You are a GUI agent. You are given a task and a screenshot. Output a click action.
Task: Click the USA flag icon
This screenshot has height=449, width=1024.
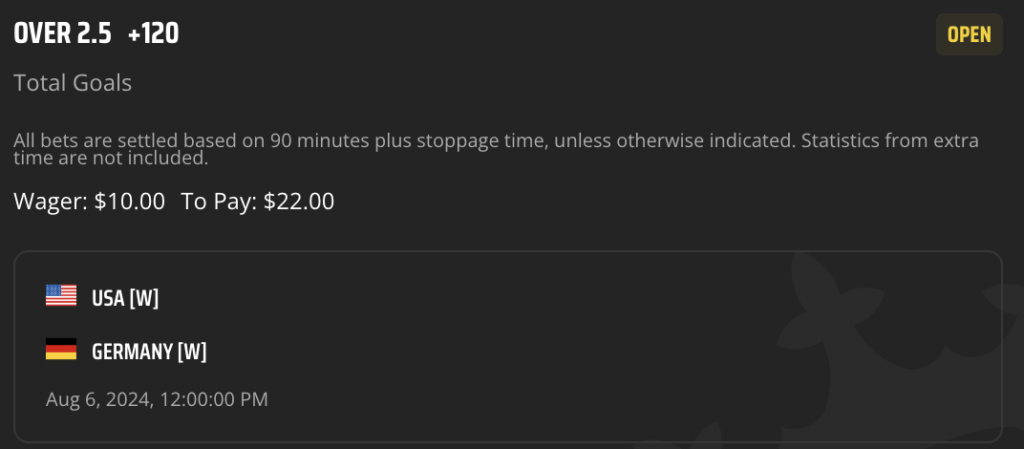pos(61,296)
